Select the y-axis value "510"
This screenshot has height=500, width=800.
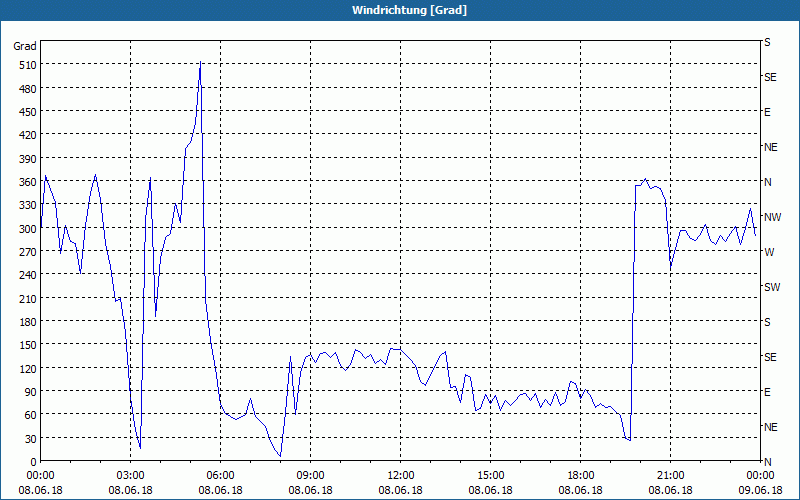(x=28, y=65)
